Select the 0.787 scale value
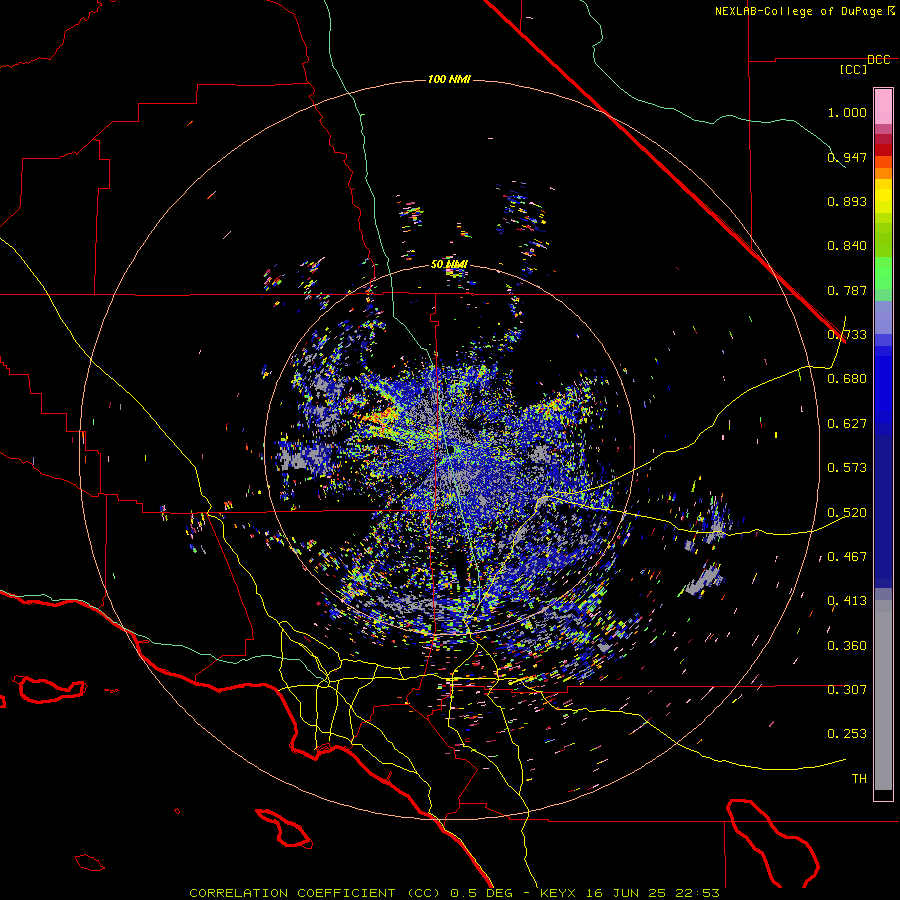Image resolution: width=900 pixels, height=900 pixels. coord(847,290)
